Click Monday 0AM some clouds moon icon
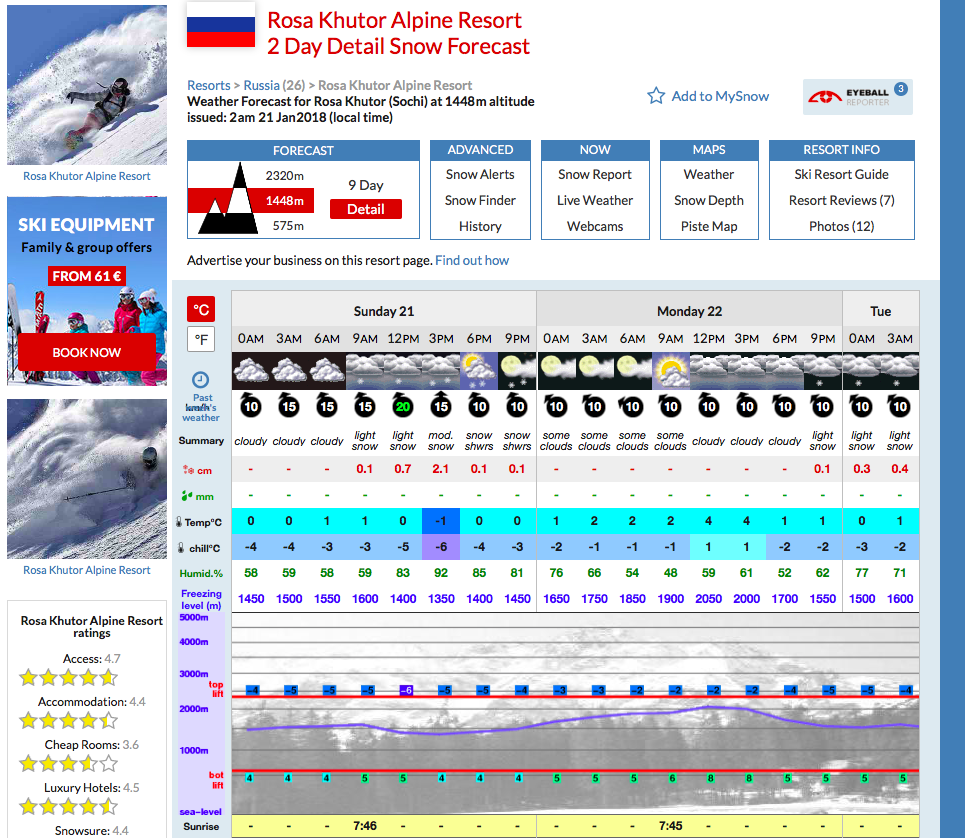This screenshot has height=838, width=965. [x=556, y=371]
